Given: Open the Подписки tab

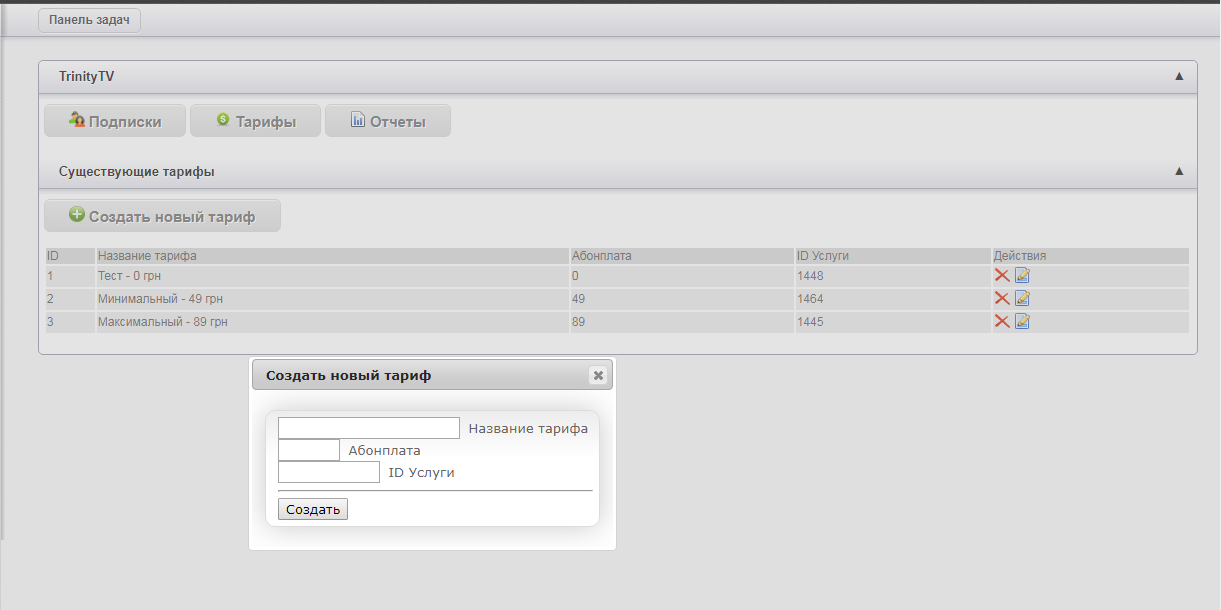Looking at the screenshot, I should [x=116, y=121].
